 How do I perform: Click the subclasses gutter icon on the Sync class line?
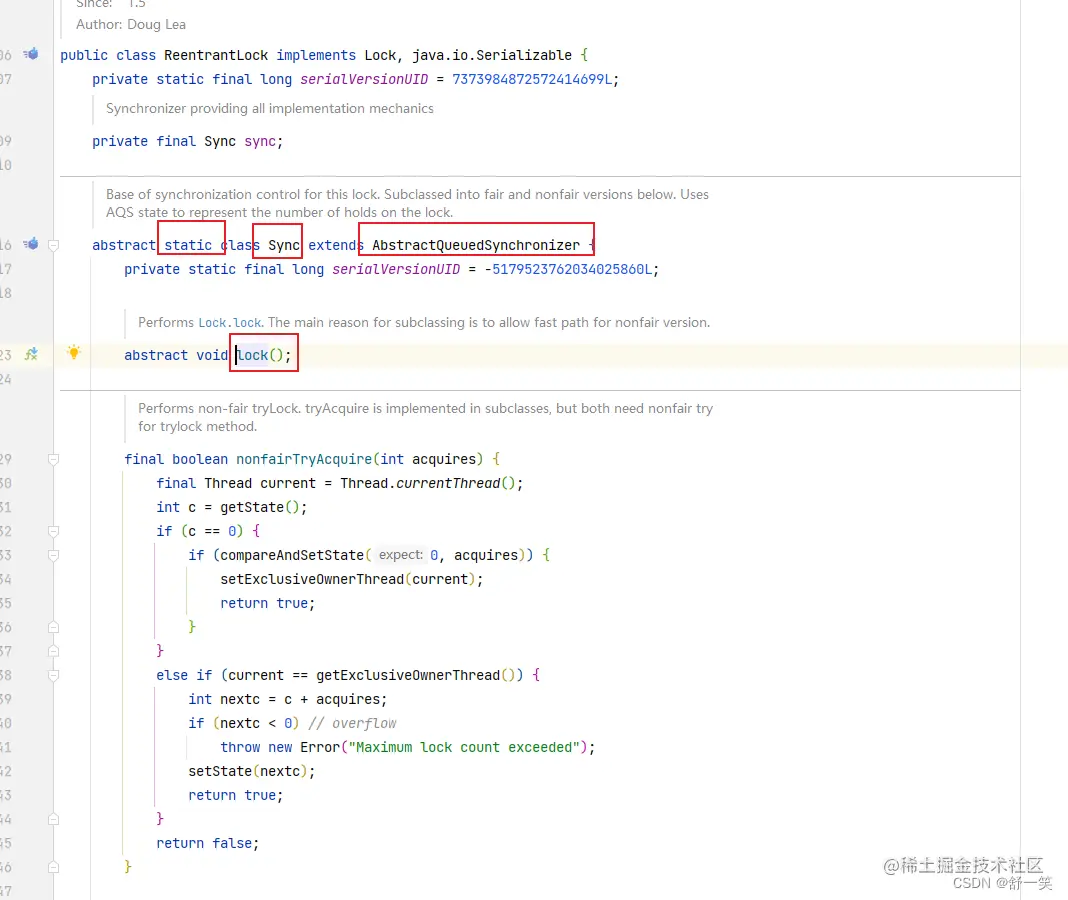click(x=31, y=244)
